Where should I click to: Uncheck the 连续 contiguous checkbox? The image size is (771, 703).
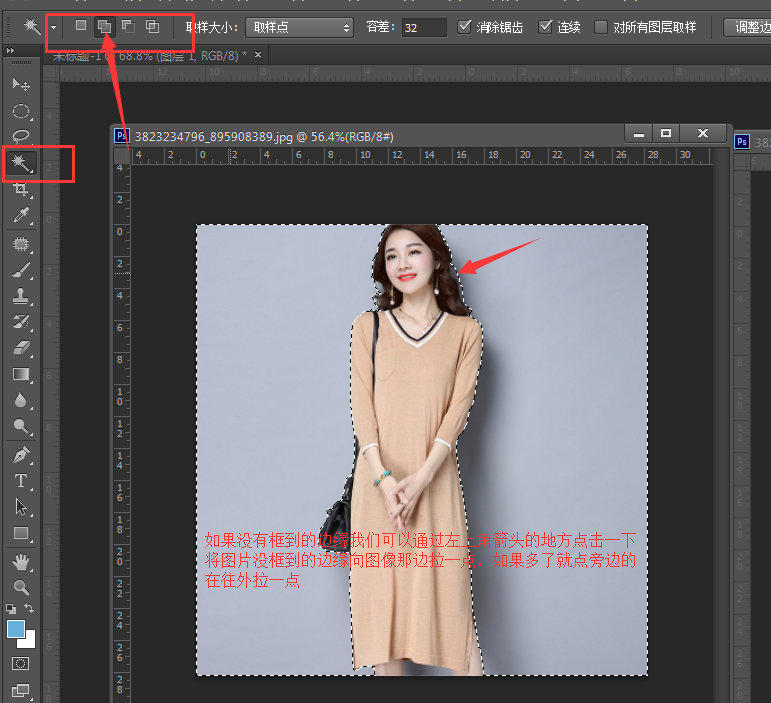546,27
